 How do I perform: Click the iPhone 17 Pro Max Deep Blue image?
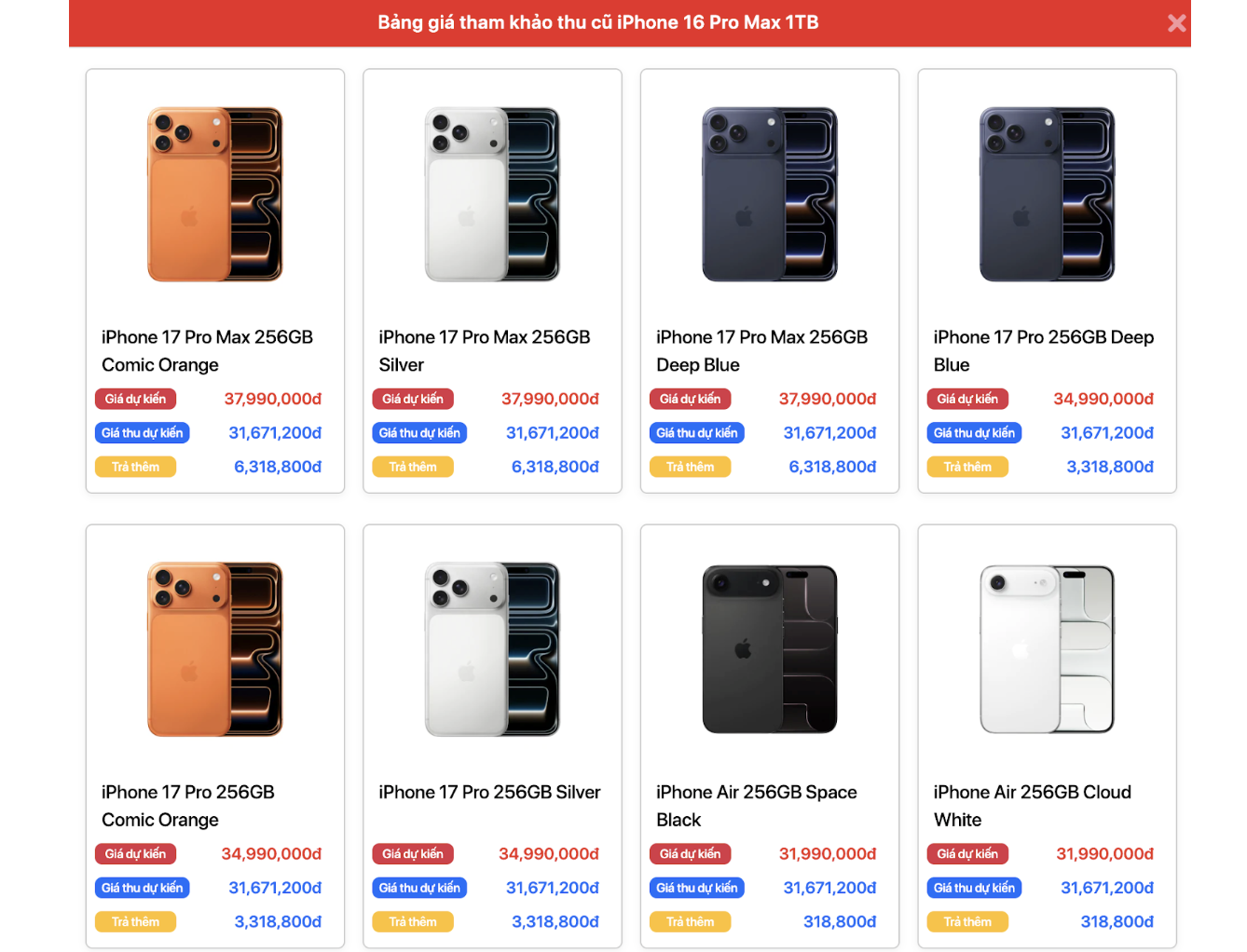[x=768, y=193]
